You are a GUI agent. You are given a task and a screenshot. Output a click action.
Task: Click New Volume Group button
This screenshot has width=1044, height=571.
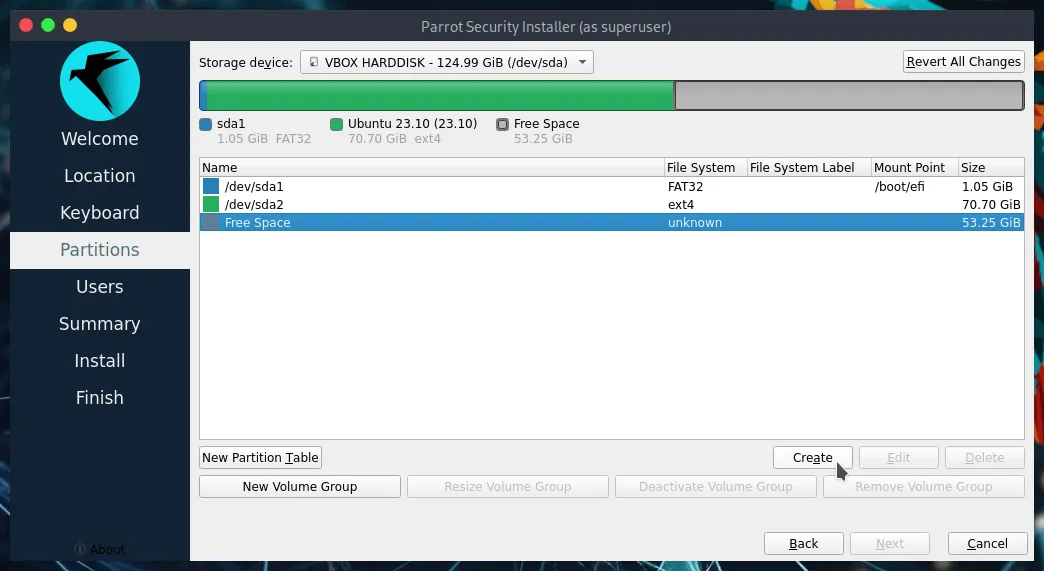click(x=300, y=486)
